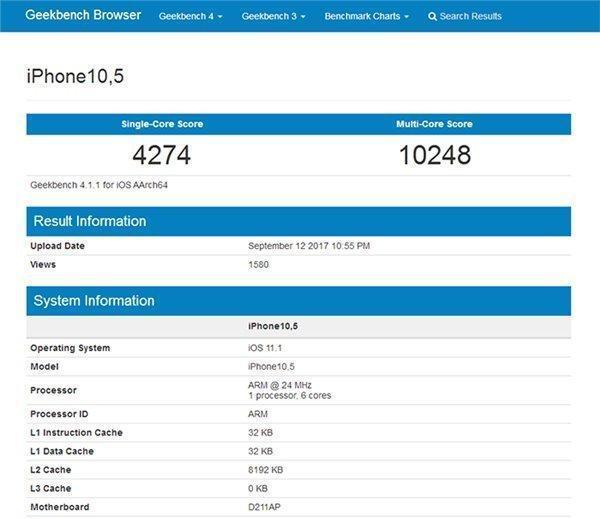Select the L1 Instruction Cache 32 KB value
Screen dimensions: 600x519
click(x=260, y=433)
